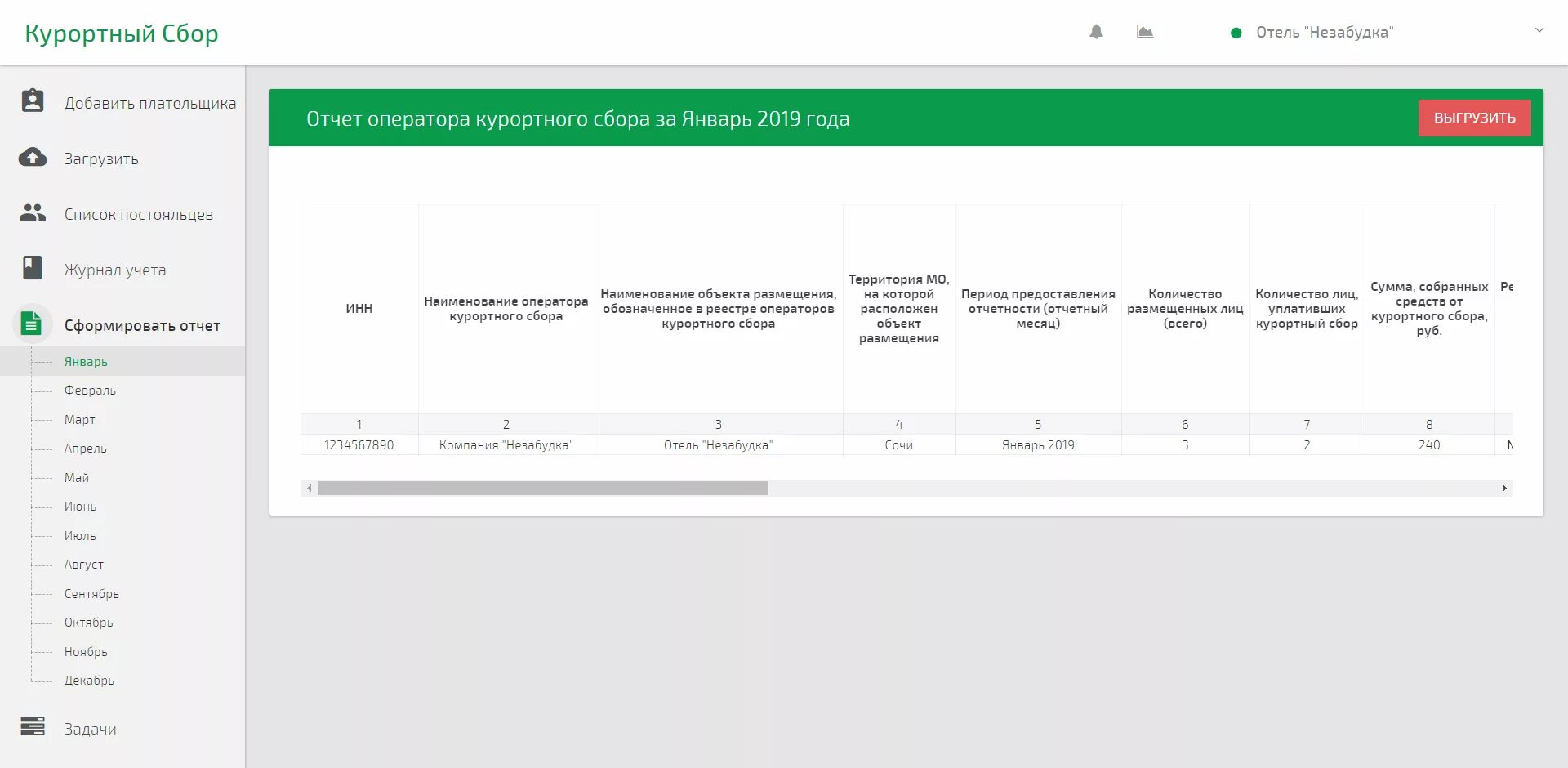
Task: Select Август report month
Action: coord(84,565)
